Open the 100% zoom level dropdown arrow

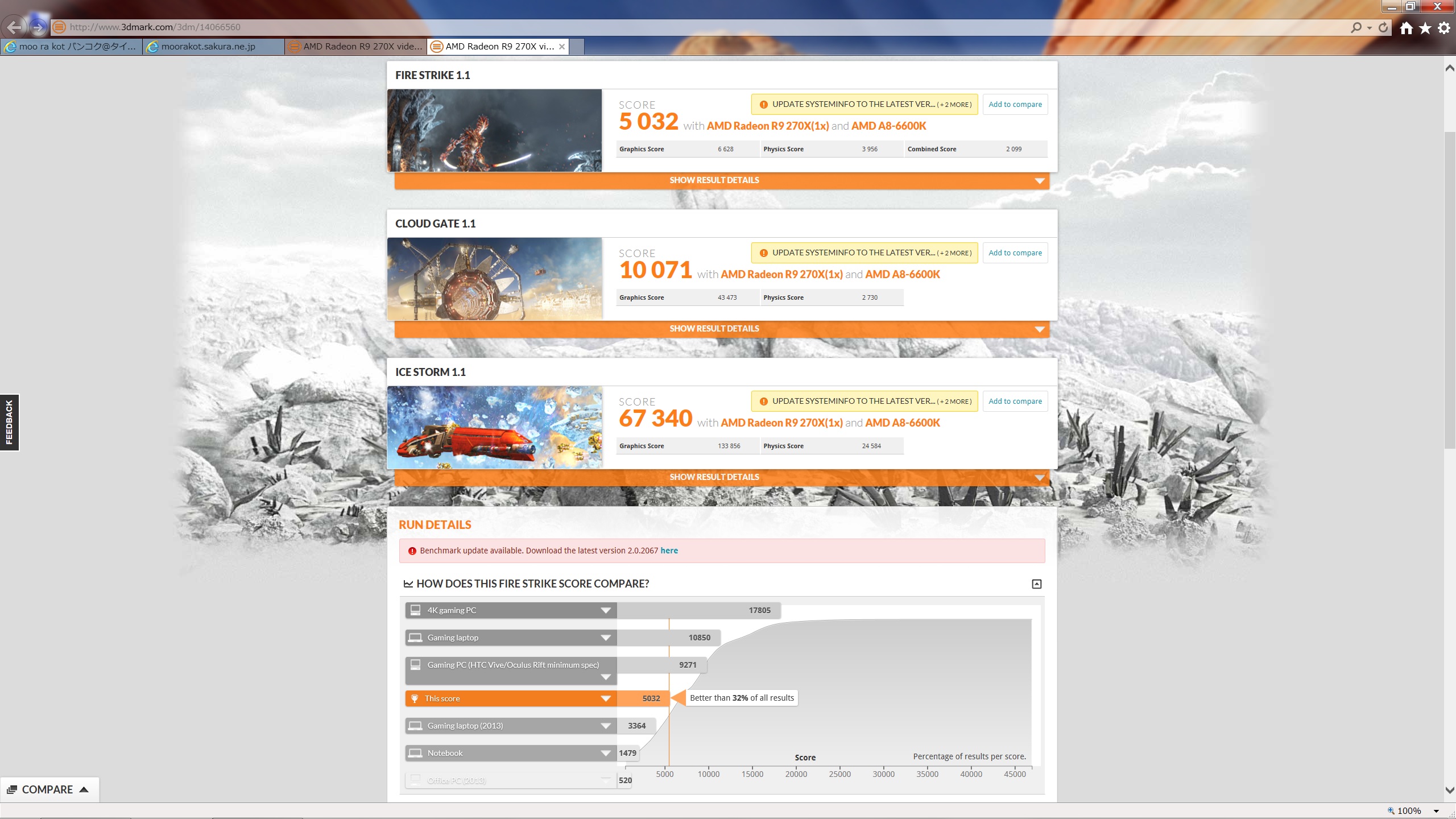1436,811
